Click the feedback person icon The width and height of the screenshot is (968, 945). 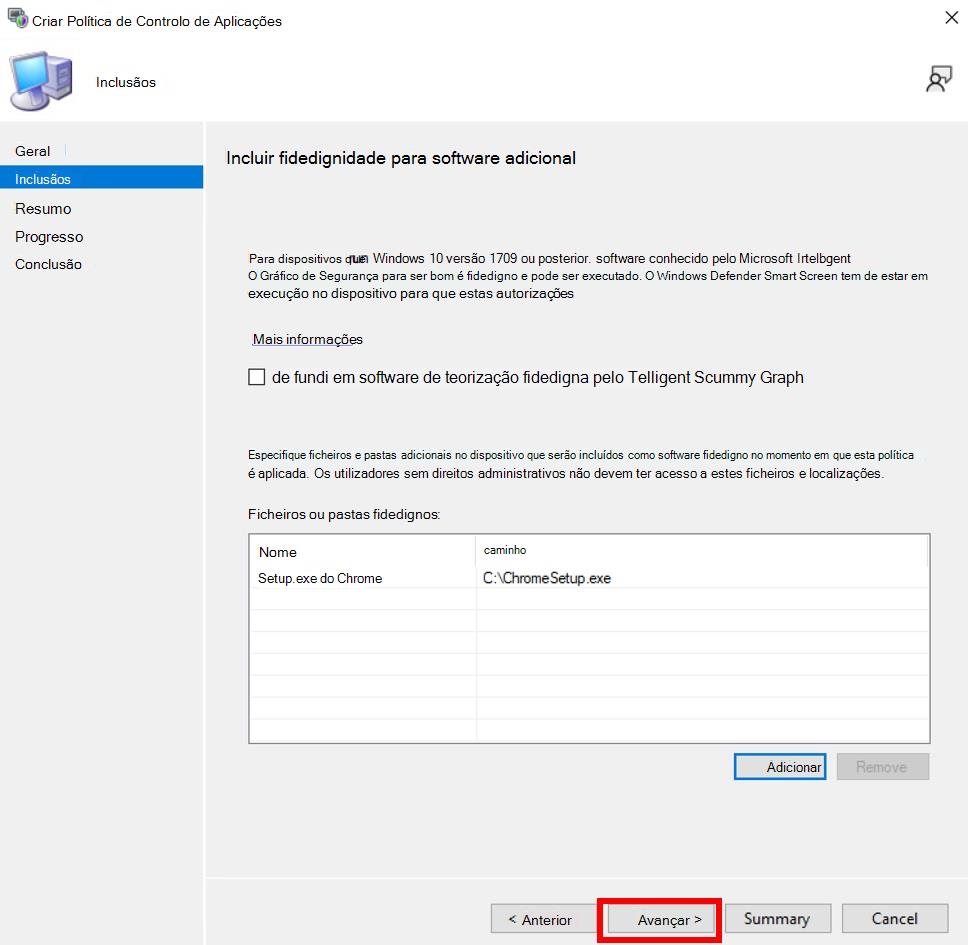click(x=938, y=79)
